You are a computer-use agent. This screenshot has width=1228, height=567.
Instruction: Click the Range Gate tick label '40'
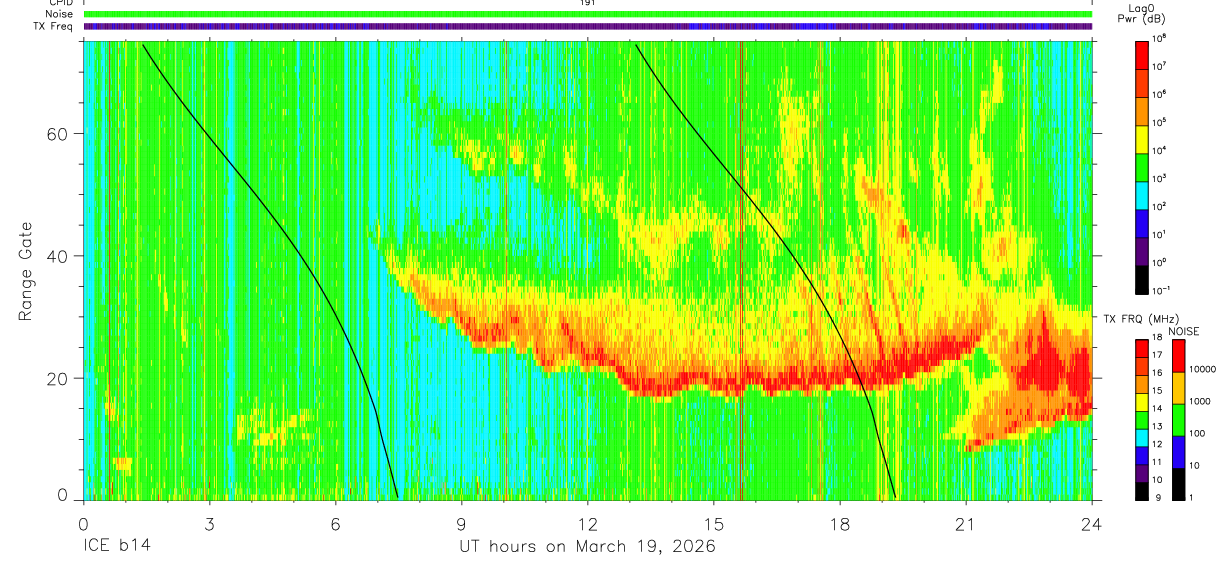[60, 256]
